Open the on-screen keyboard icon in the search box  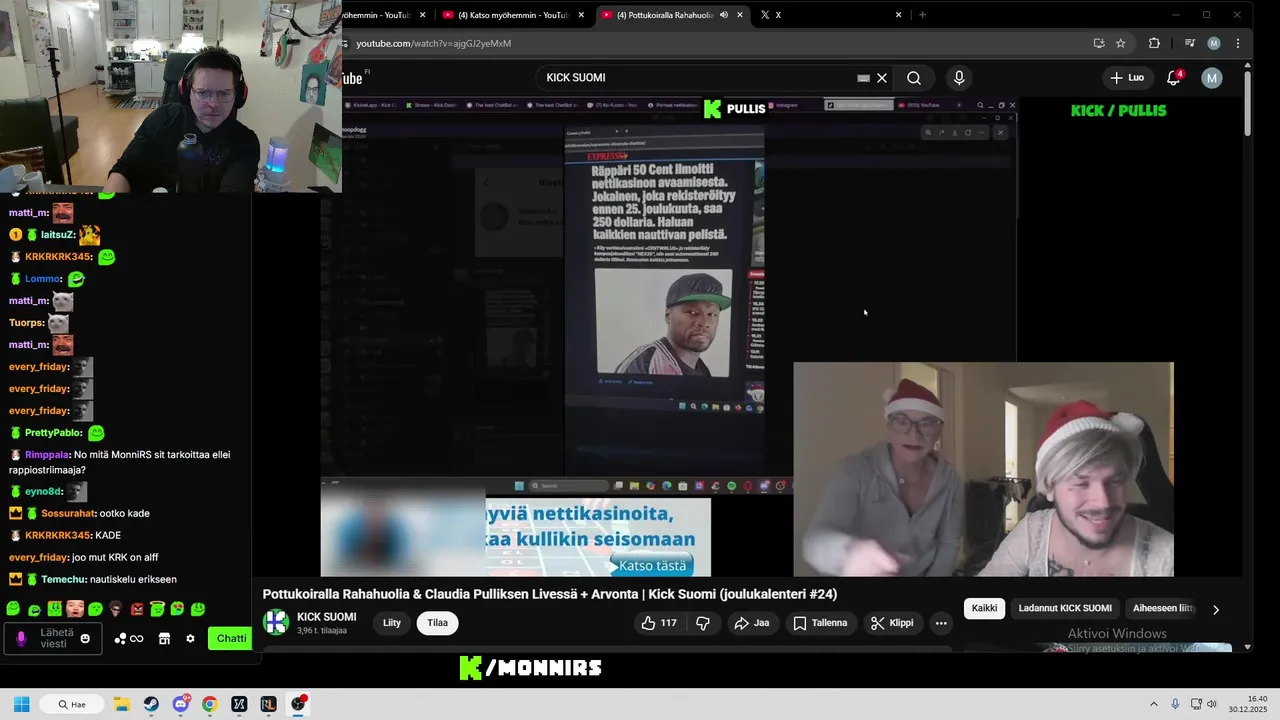point(863,78)
